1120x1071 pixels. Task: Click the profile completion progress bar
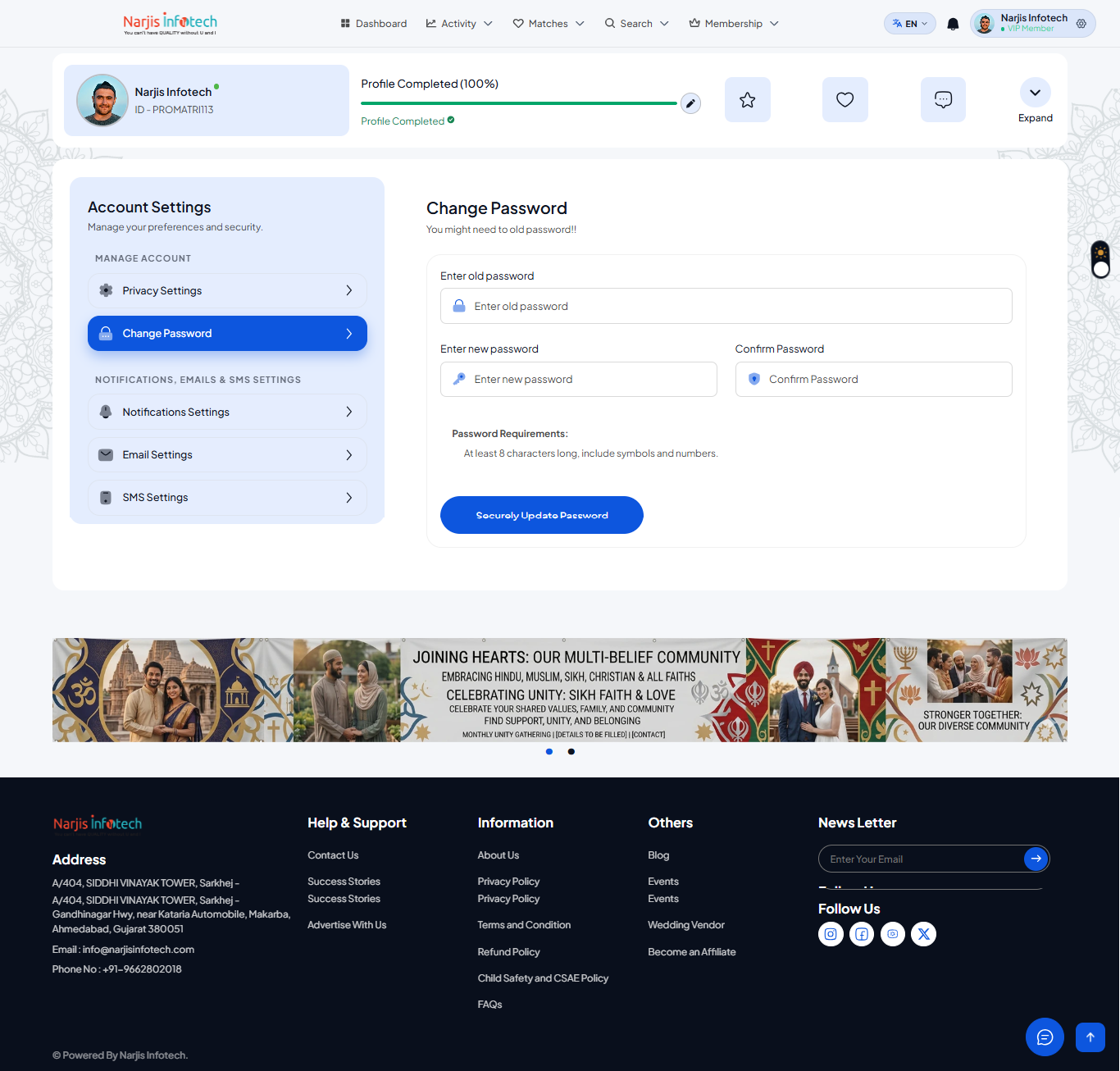[519, 103]
